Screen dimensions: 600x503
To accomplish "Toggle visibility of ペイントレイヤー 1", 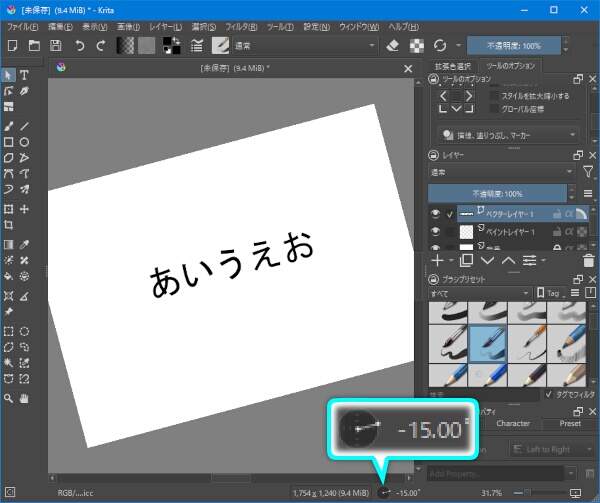I will point(435,231).
